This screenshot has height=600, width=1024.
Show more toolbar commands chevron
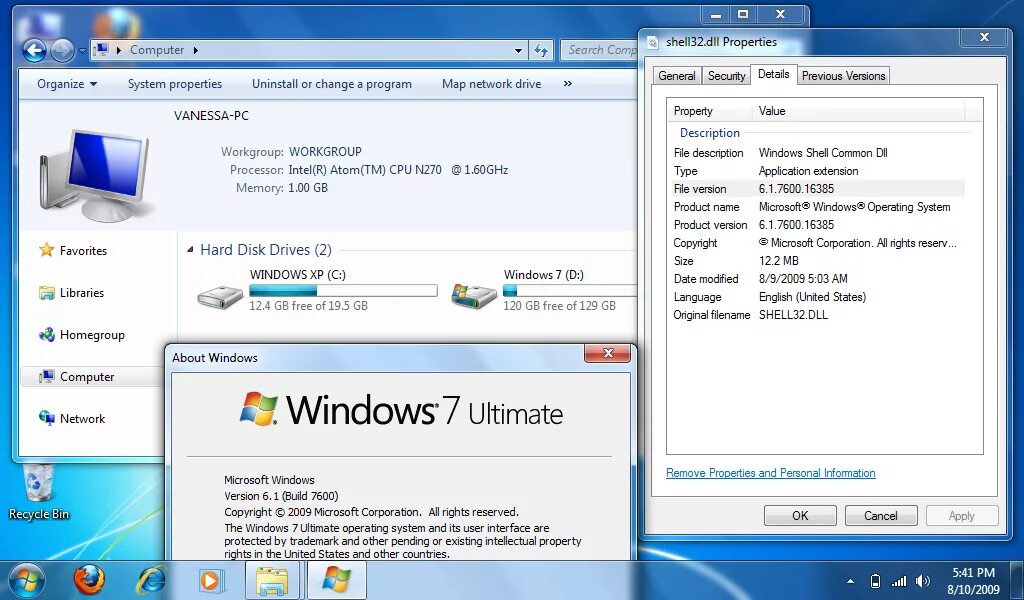[x=568, y=84]
